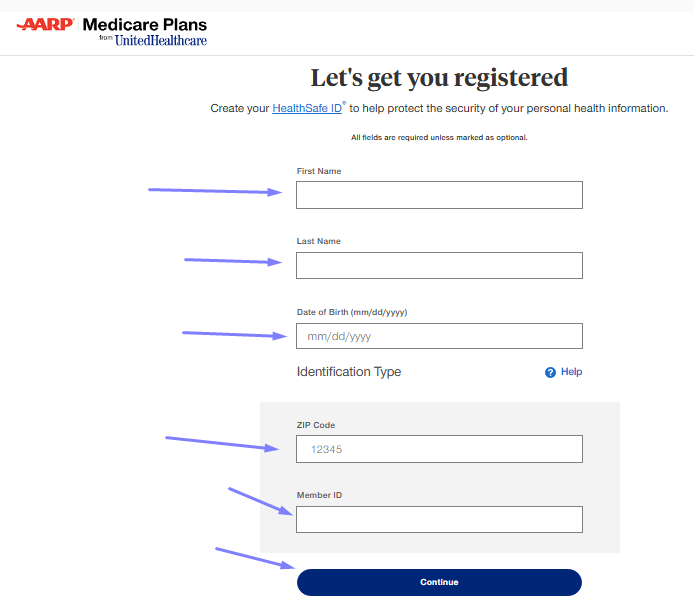The height and width of the screenshot is (611, 694).
Task: Select the ZIP Code field showing 12345
Action: tap(439, 449)
